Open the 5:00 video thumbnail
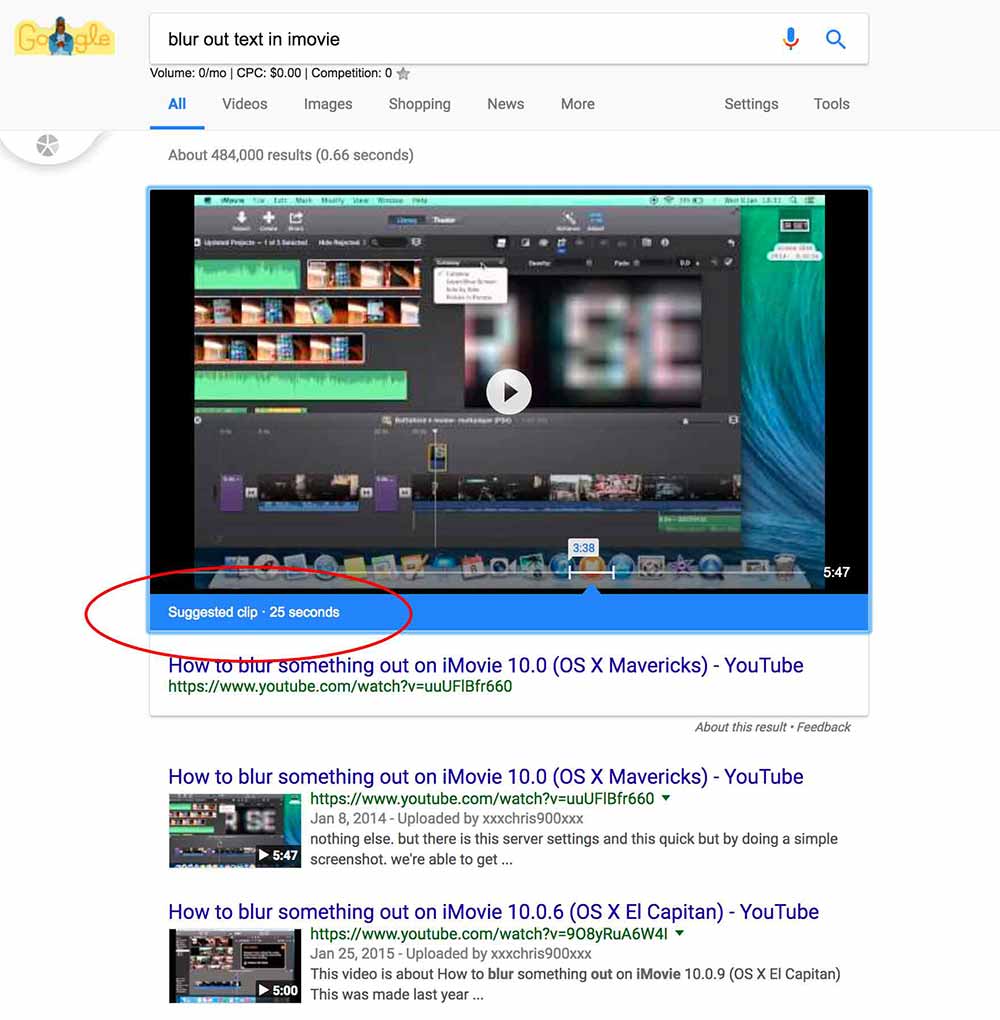 pyautogui.click(x=235, y=965)
